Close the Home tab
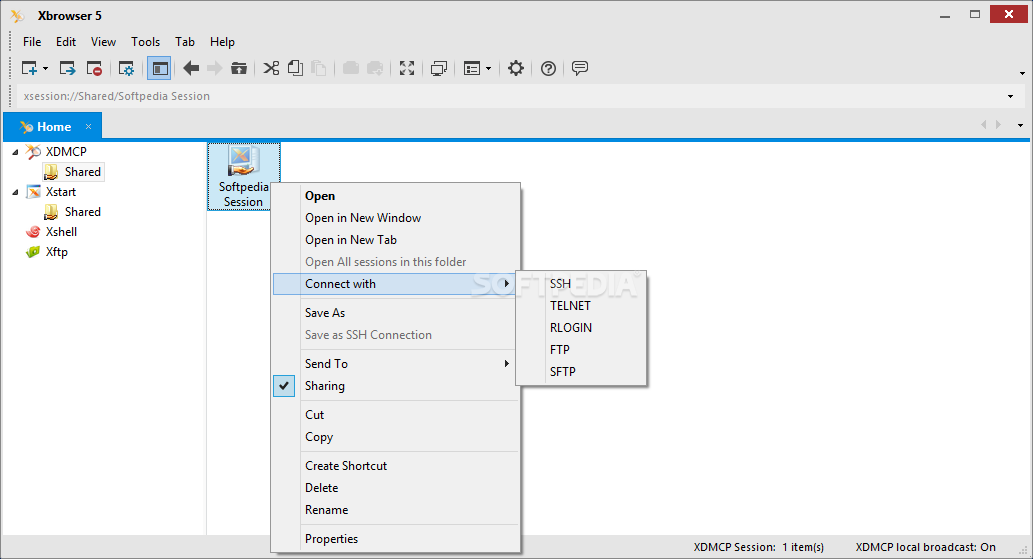 point(88,126)
